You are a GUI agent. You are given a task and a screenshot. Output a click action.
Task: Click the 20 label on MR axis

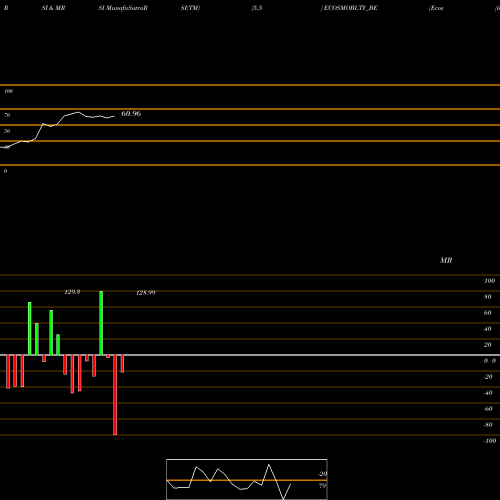pyautogui.click(x=487, y=345)
